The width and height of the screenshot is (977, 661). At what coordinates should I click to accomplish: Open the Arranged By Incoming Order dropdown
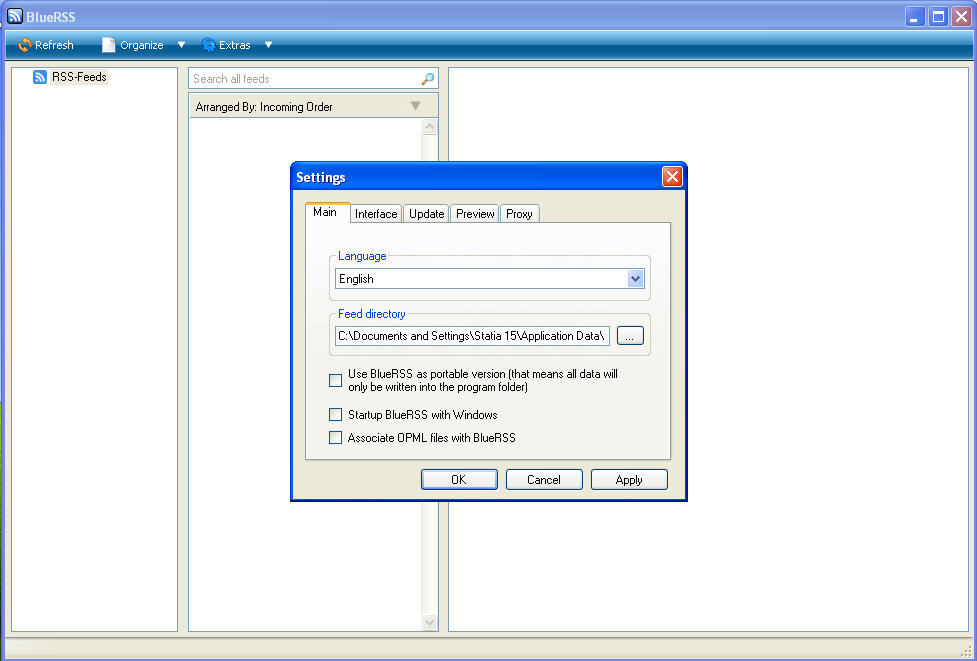(414, 106)
